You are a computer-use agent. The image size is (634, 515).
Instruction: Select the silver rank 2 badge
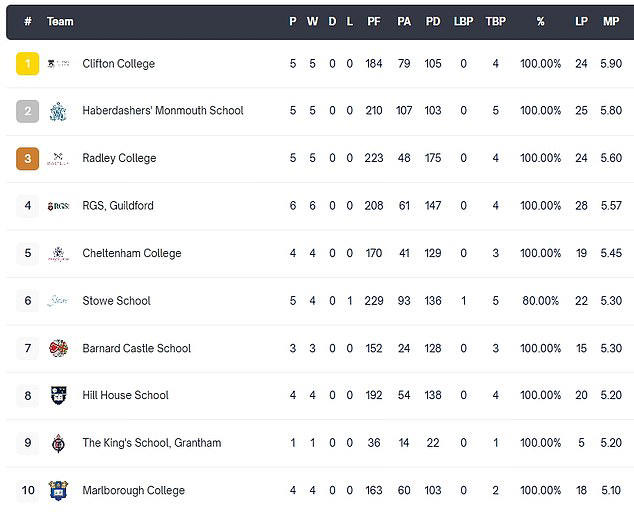click(x=27, y=111)
